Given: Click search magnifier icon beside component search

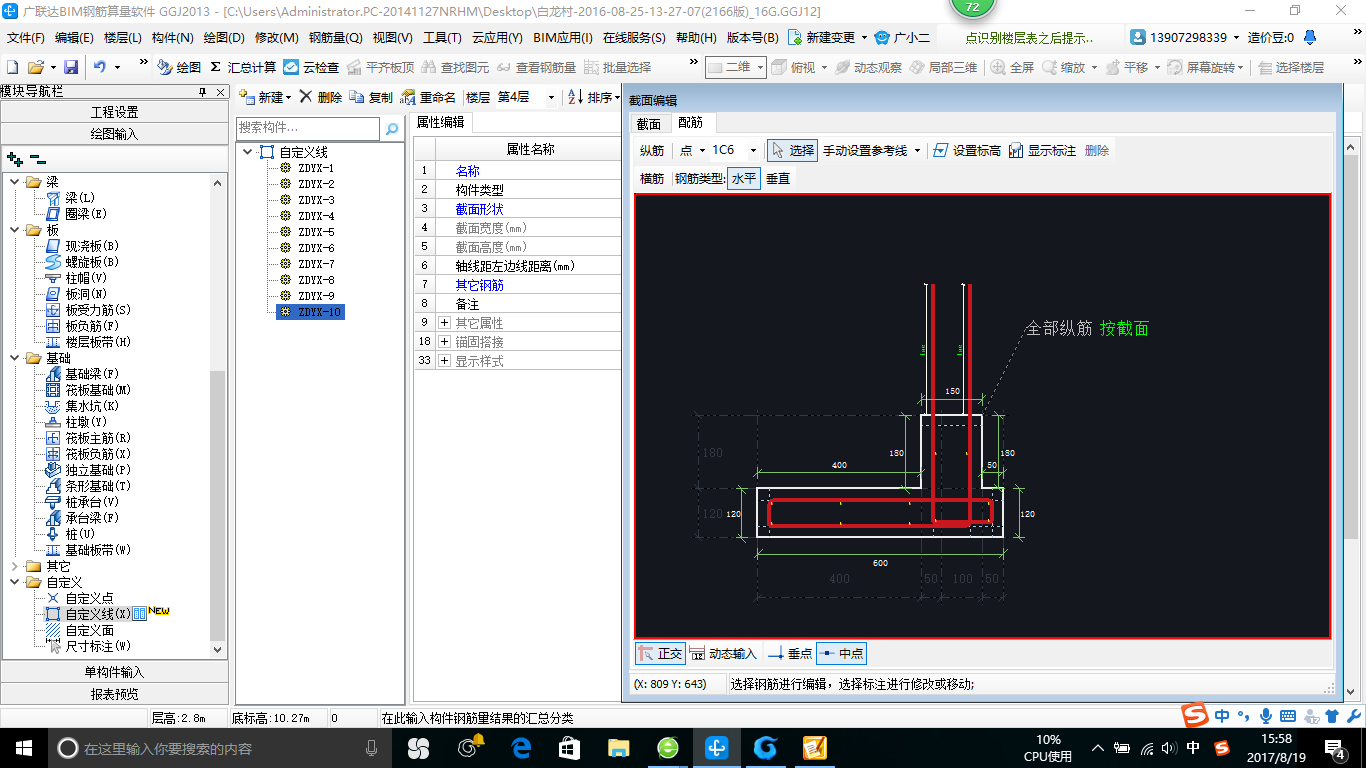Looking at the screenshot, I should click(x=392, y=128).
